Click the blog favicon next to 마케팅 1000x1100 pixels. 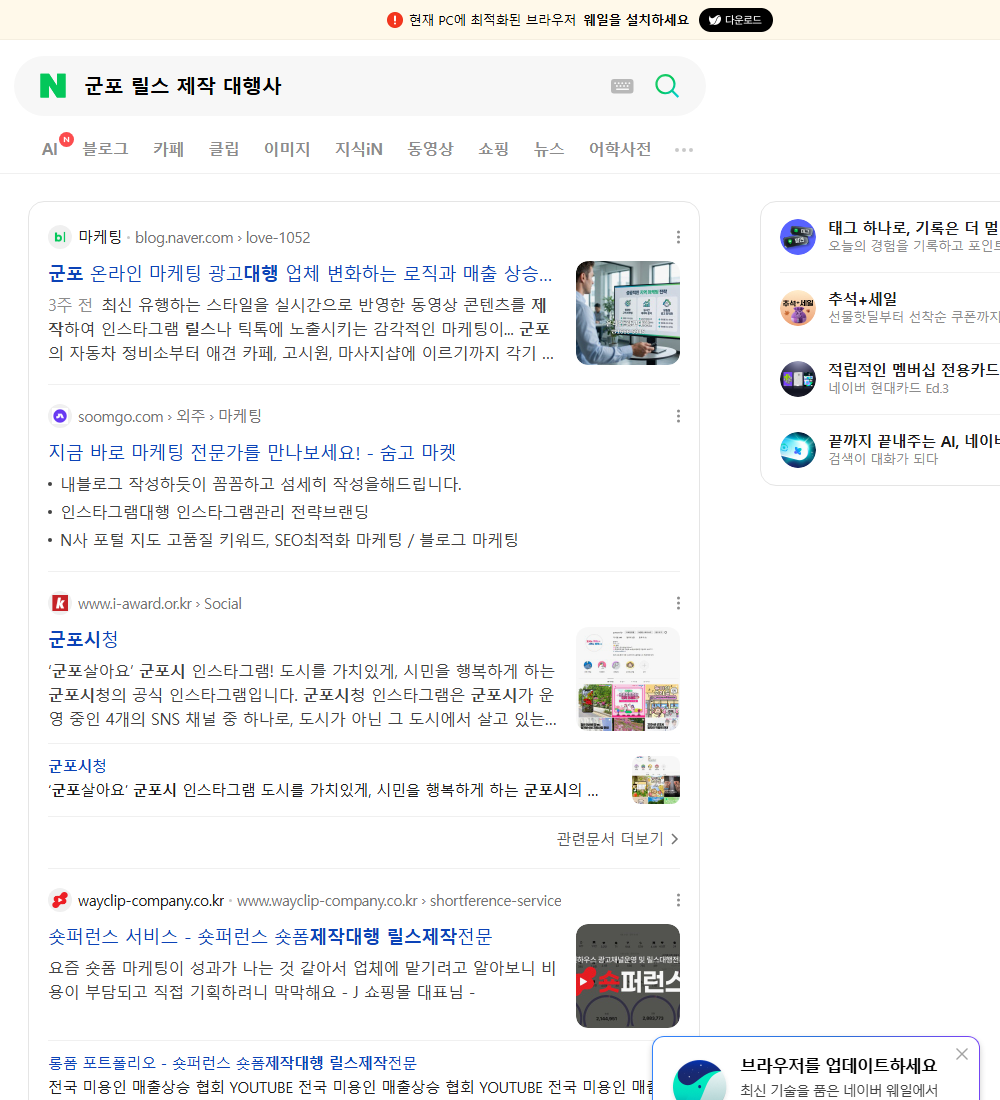(60, 237)
